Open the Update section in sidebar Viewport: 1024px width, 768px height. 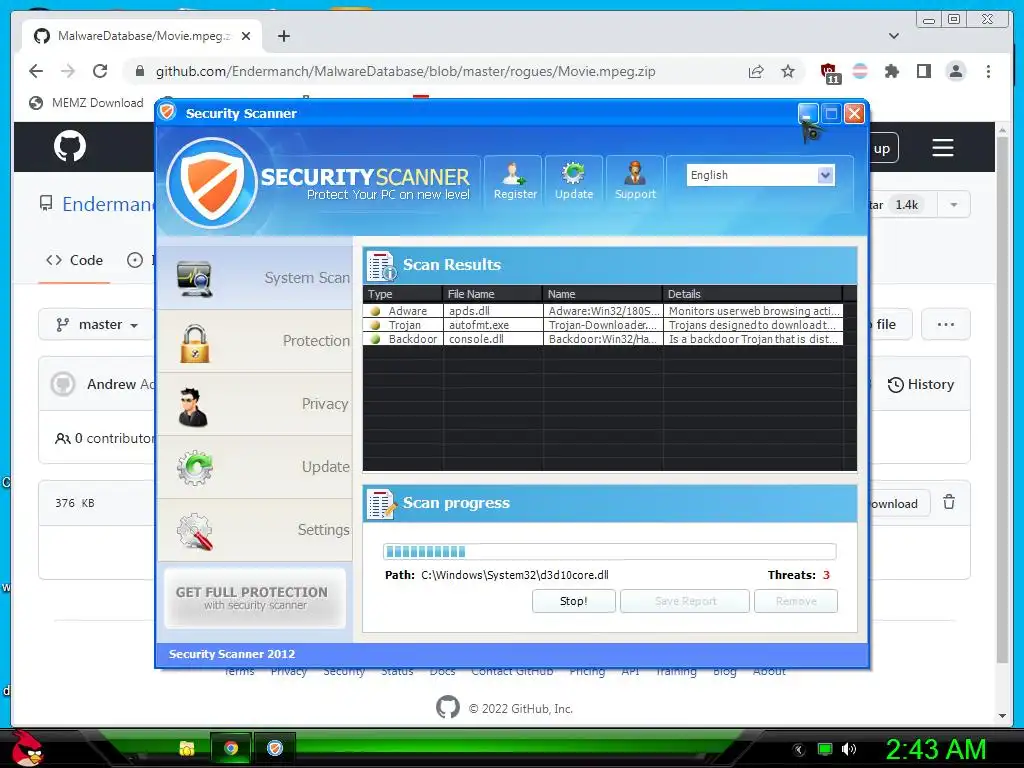point(255,467)
